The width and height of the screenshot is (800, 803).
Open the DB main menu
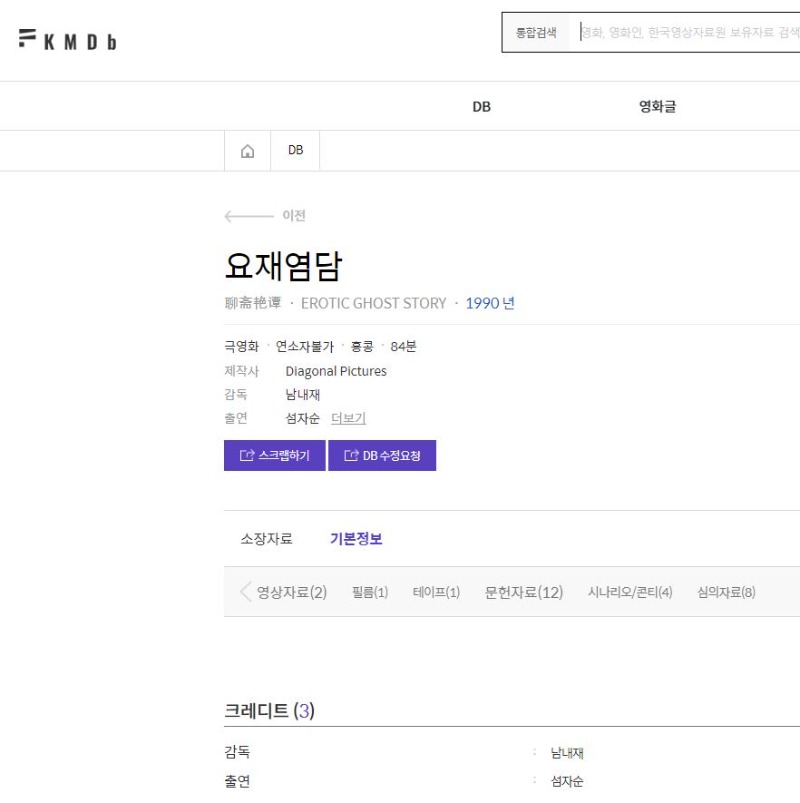click(481, 107)
